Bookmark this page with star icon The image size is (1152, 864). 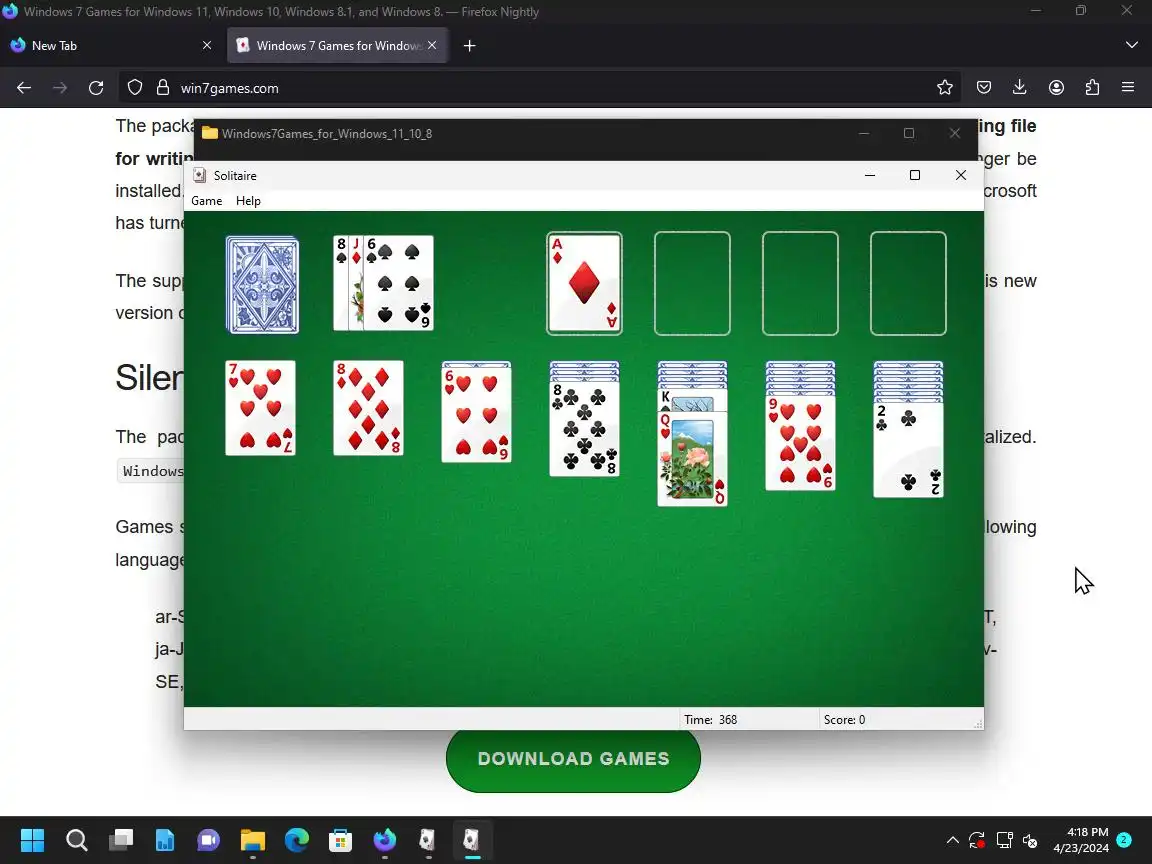tap(945, 88)
